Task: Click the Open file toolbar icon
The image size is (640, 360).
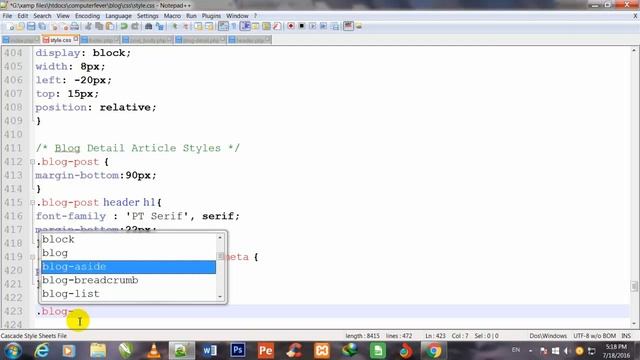Action: (x=20, y=27)
